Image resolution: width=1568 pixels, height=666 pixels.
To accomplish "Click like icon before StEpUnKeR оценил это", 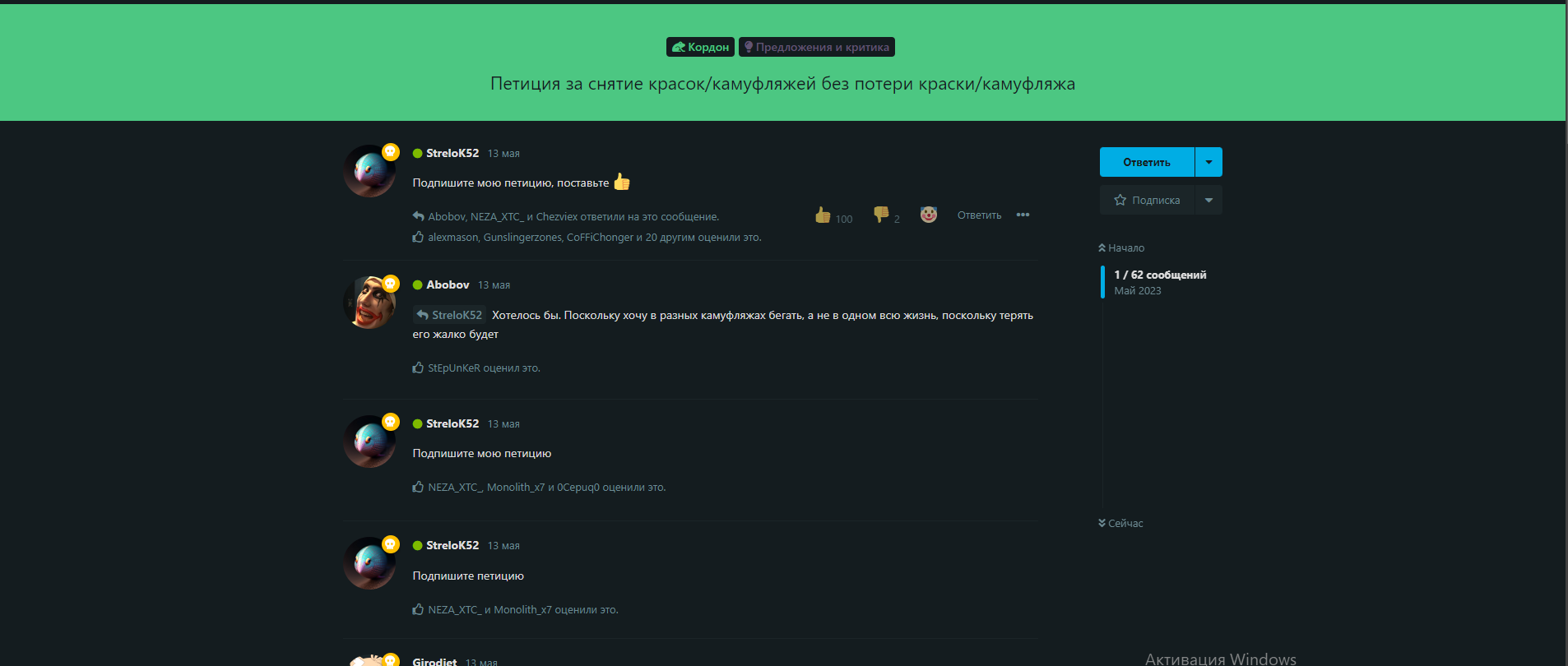I will (418, 368).
